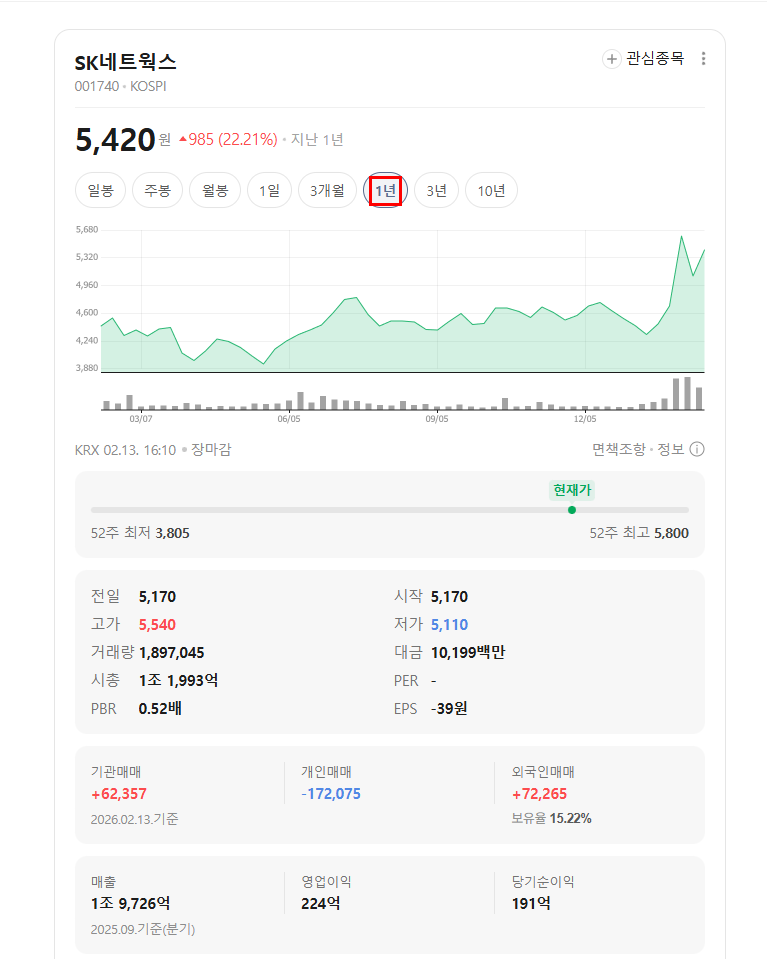Click the 거래량 value 1,897,045
767x959 pixels.
coord(172,653)
